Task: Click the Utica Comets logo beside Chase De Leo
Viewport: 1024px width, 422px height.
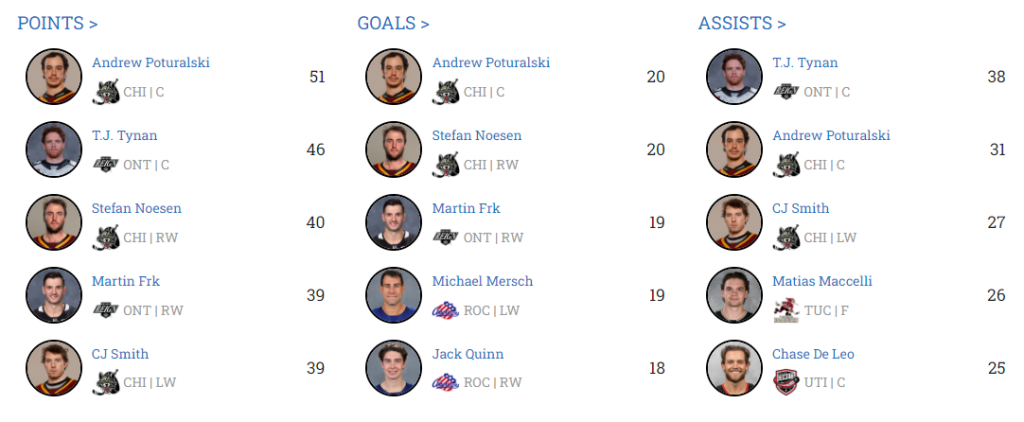Action: coord(786,383)
